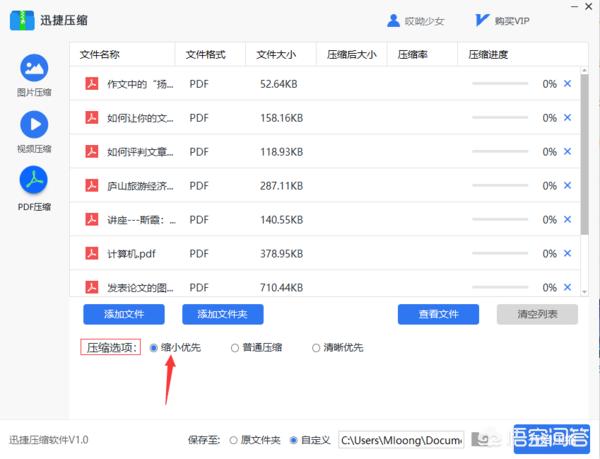
Task: Close the 迅捷压缩 window
Action: coord(589,7)
